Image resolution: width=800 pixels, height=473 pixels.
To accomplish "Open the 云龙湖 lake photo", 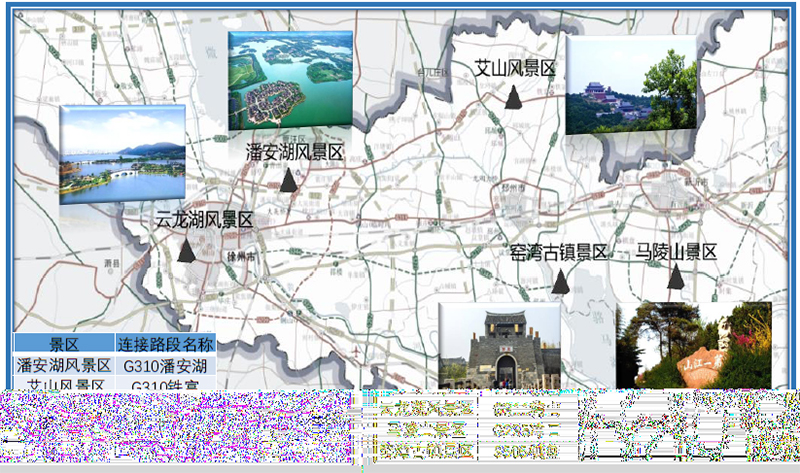I will [x=122, y=154].
